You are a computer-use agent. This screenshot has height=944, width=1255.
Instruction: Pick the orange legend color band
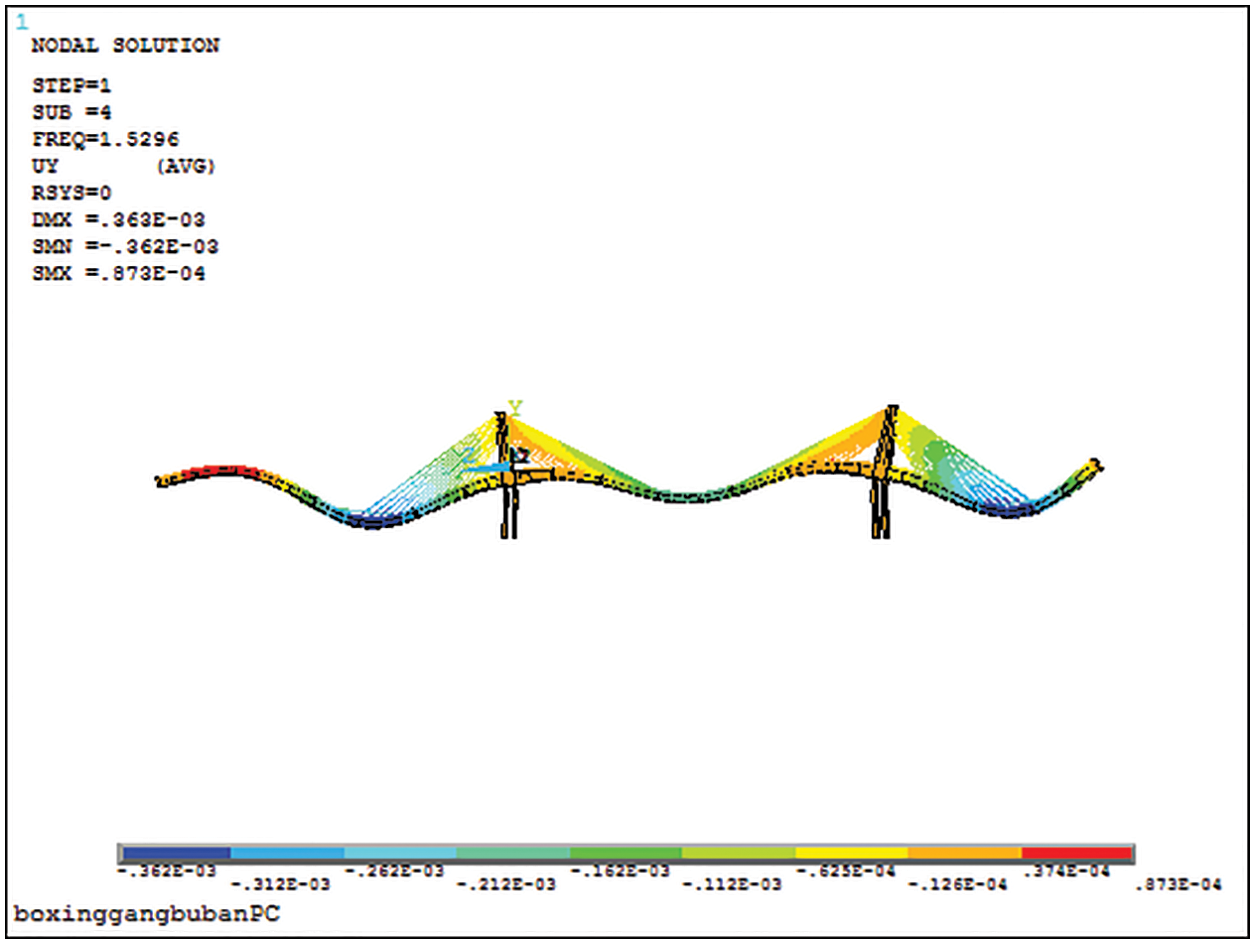tap(964, 853)
